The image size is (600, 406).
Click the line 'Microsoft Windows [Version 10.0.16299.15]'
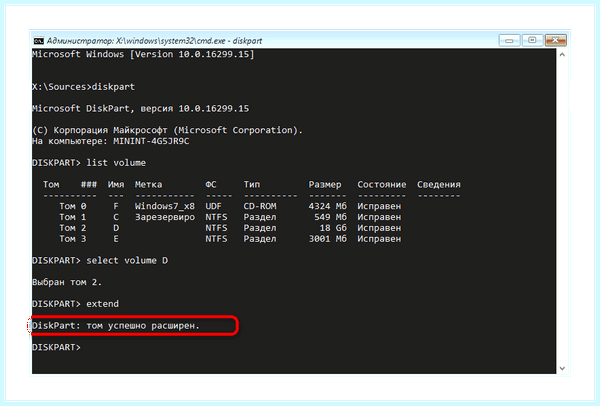point(143,54)
